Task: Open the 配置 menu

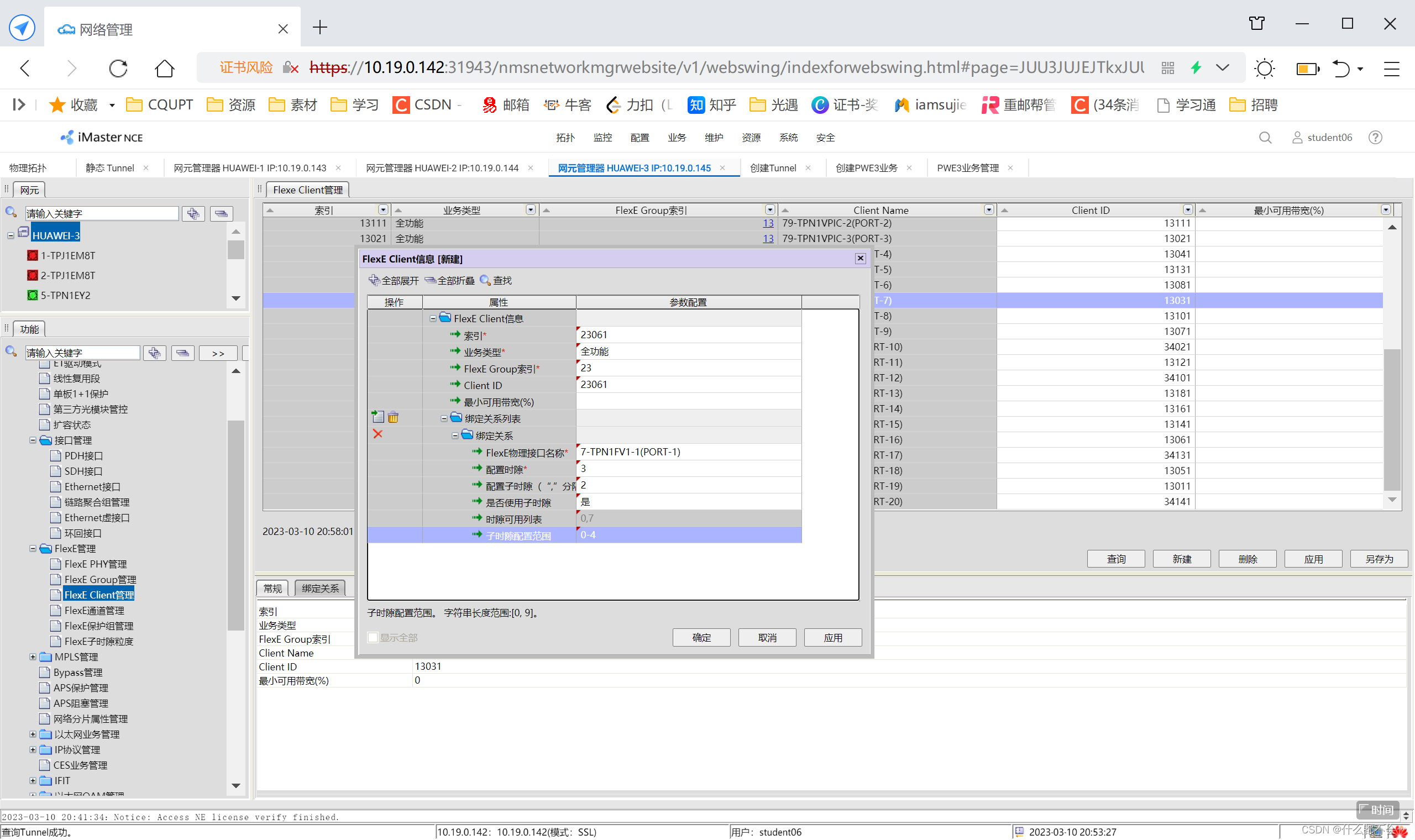Action: 640,138
